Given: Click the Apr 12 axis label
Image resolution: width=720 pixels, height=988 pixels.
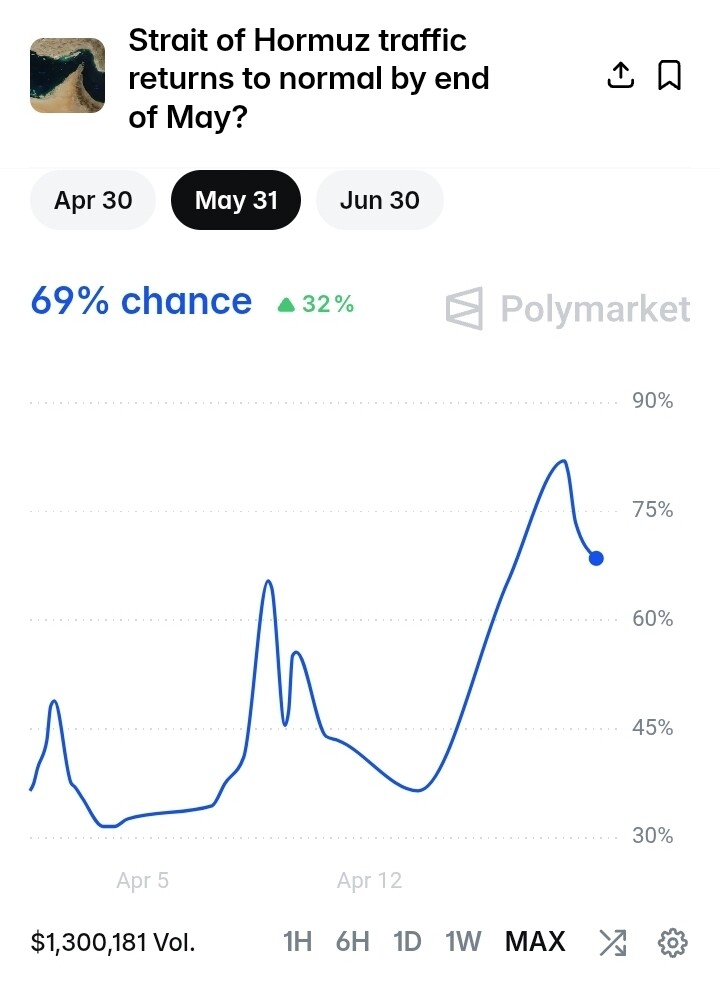Looking at the screenshot, I should [369, 881].
